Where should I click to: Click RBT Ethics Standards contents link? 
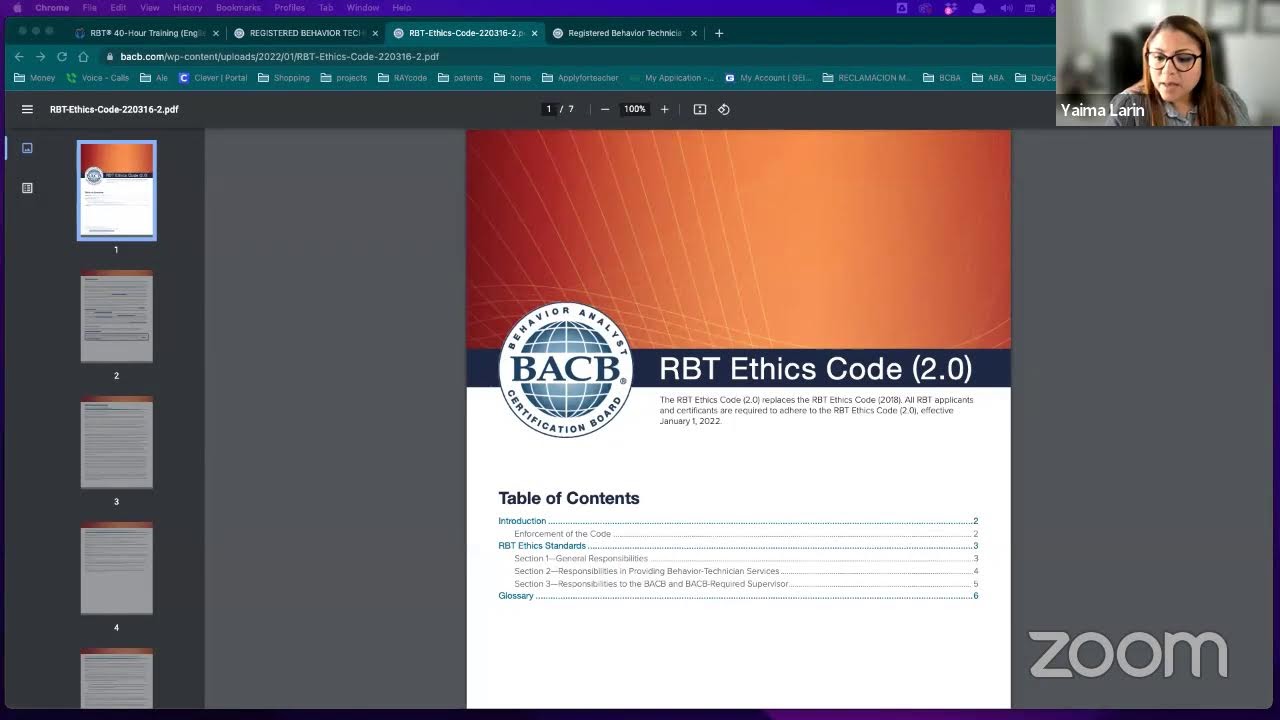click(542, 546)
